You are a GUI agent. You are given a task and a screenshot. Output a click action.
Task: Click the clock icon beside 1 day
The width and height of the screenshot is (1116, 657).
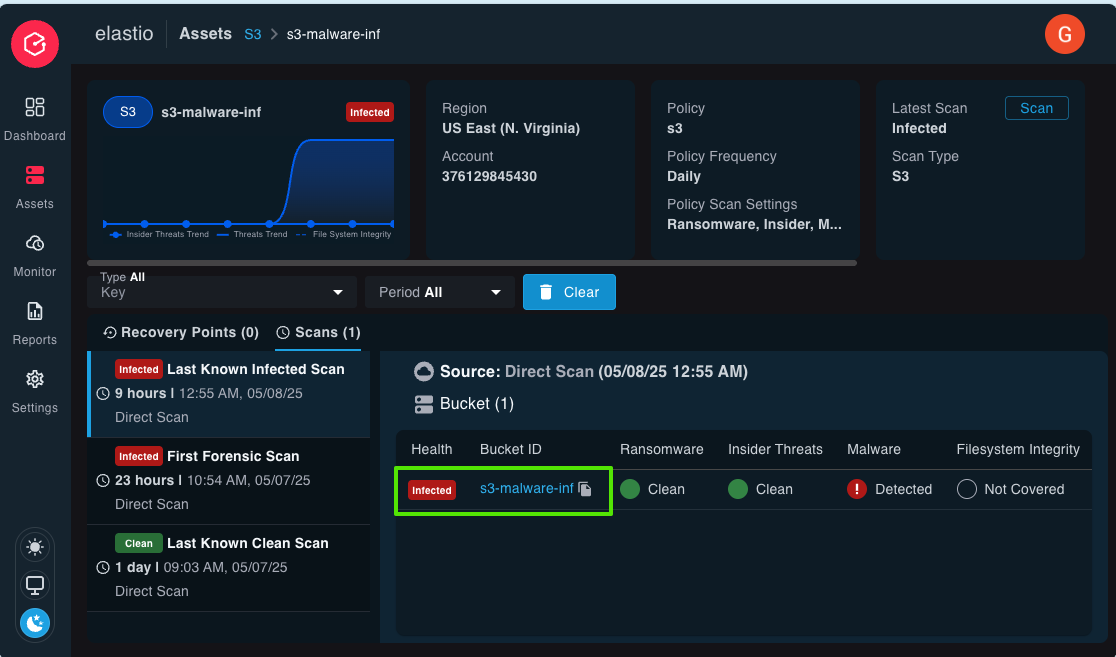[x=103, y=567]
